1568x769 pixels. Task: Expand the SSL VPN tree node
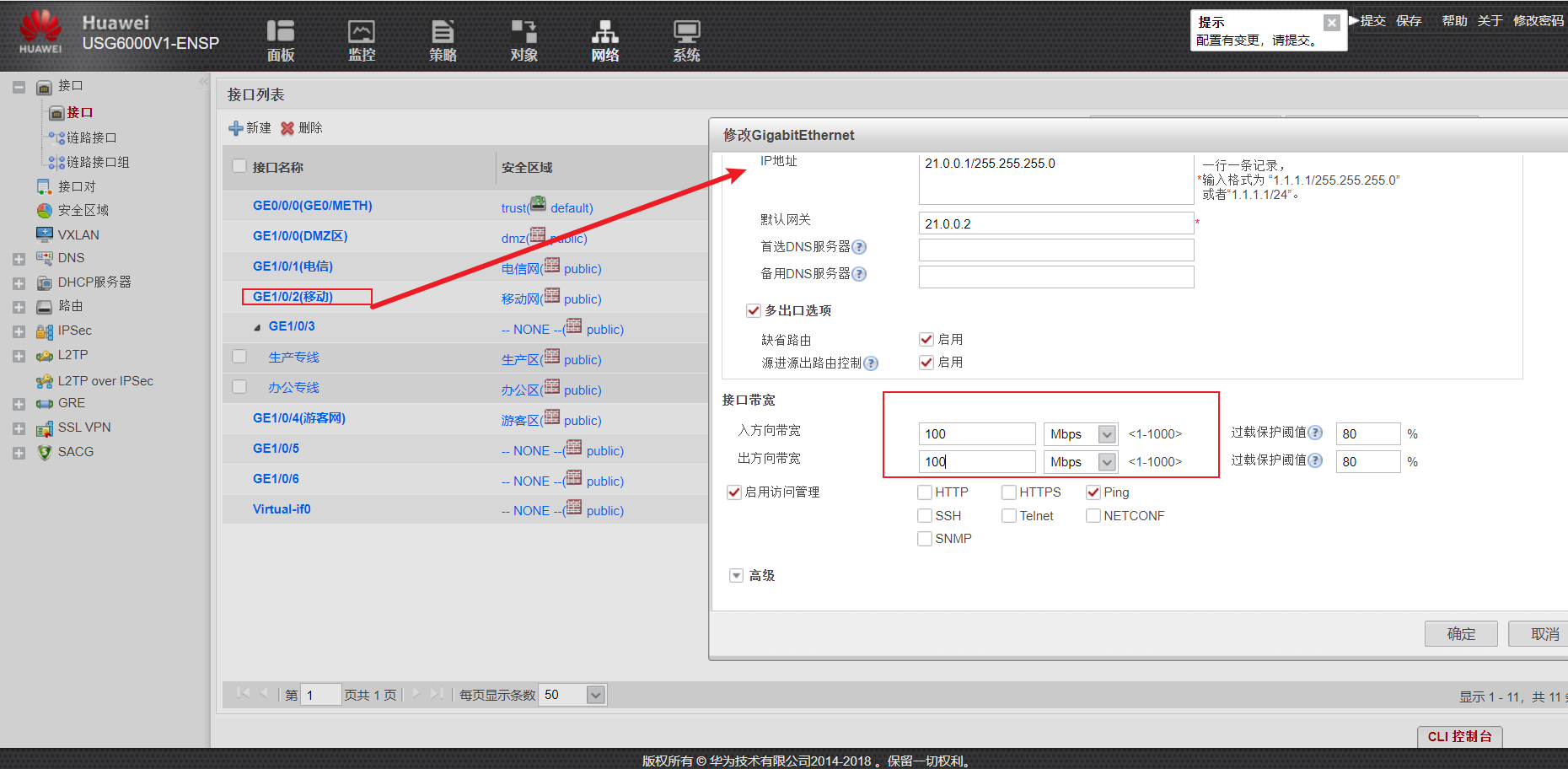(19, 428)
